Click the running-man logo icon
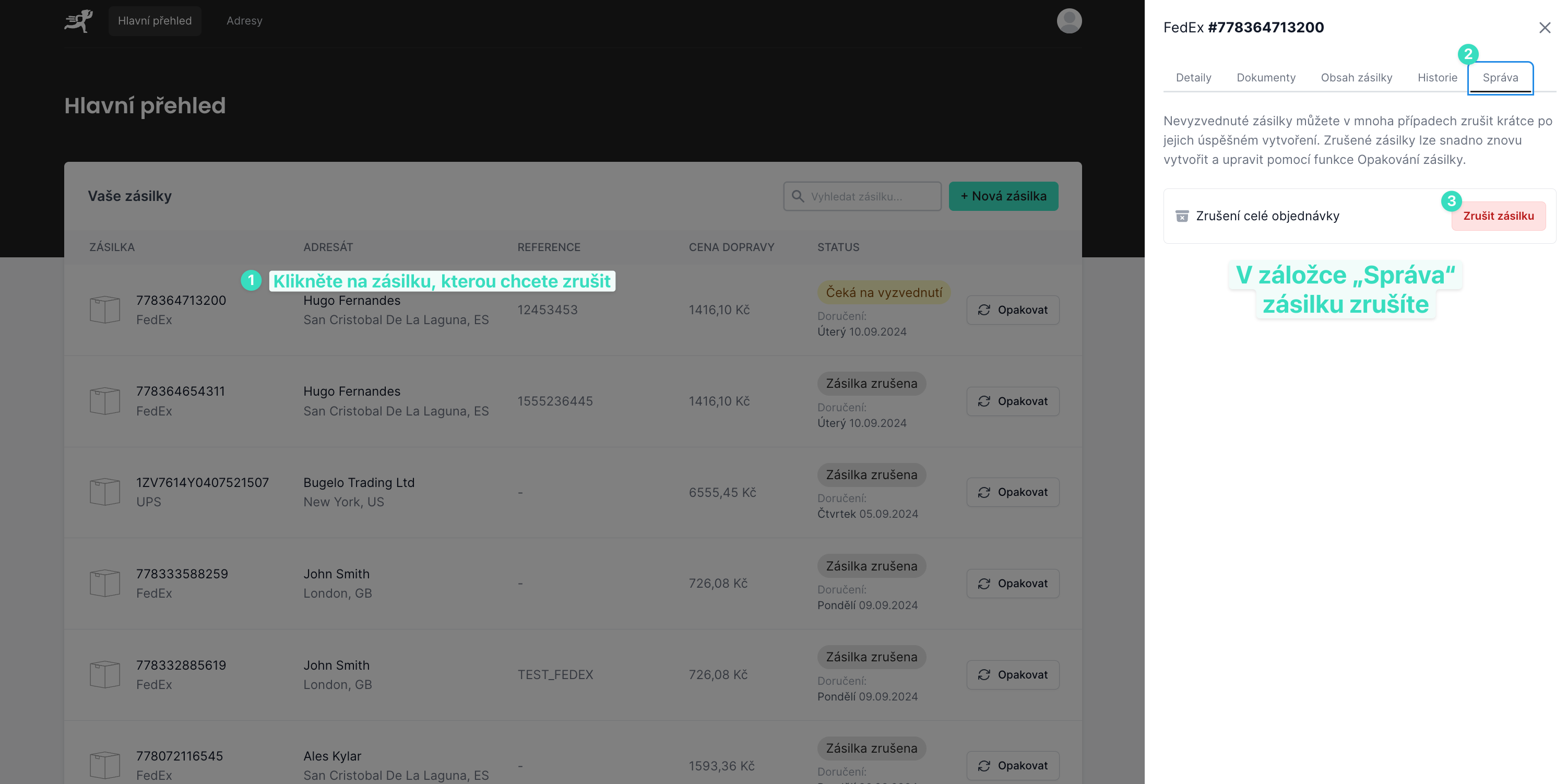 [78, 21]
